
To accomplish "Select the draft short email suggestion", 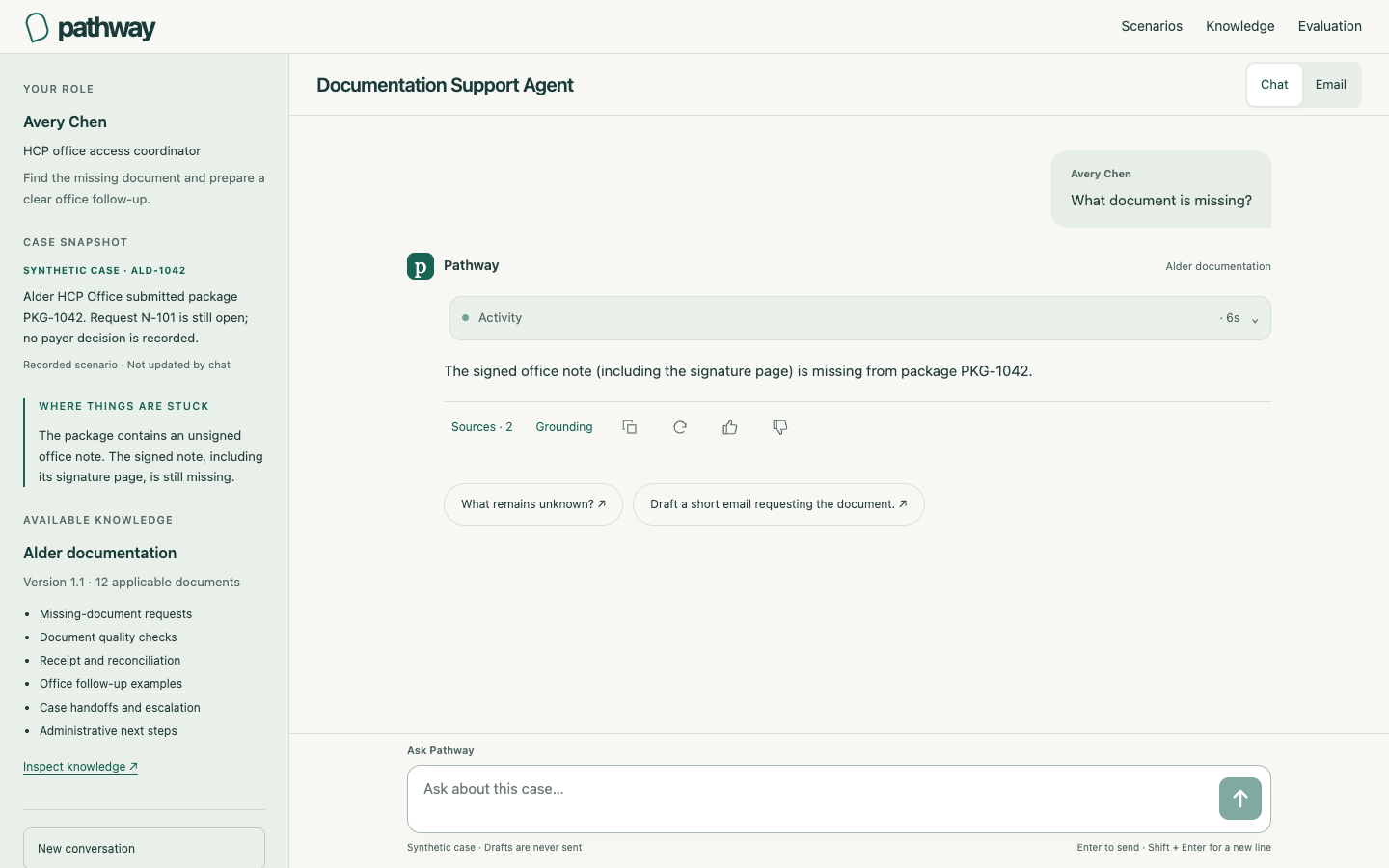I will [x=778, y=504].
